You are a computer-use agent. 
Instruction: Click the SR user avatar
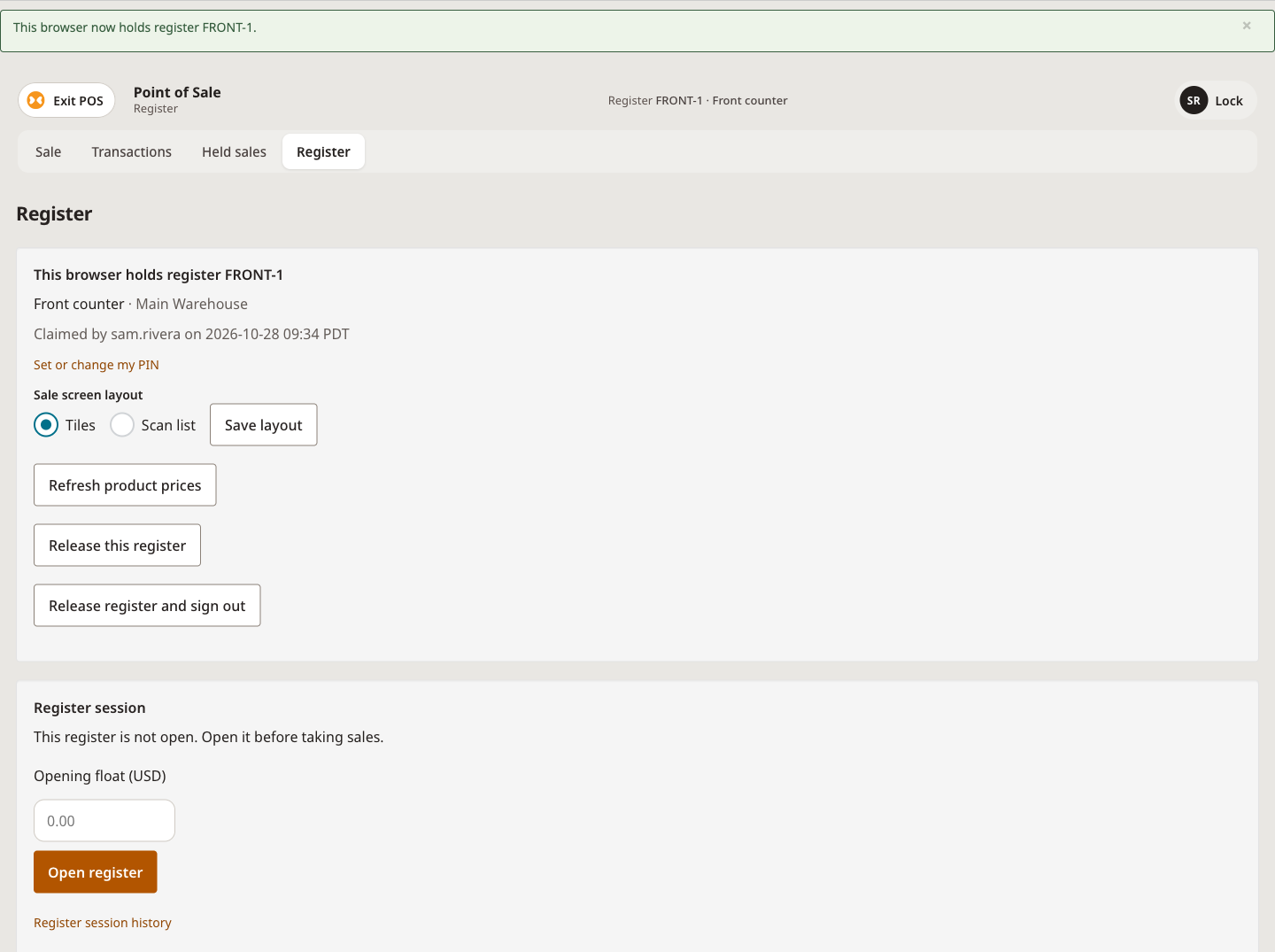point(1194,100)
